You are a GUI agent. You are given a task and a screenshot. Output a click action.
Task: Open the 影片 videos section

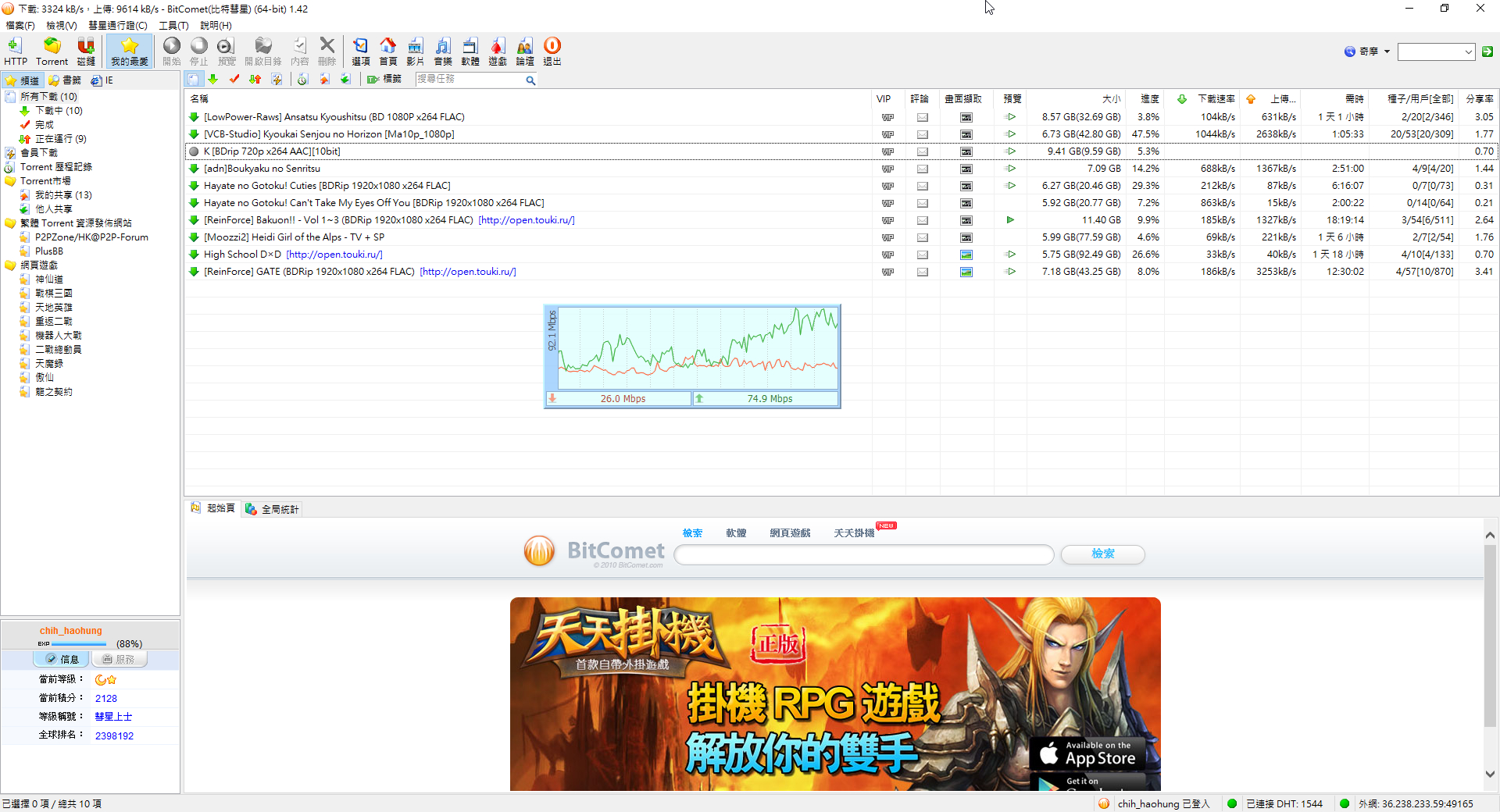[416, 52]
